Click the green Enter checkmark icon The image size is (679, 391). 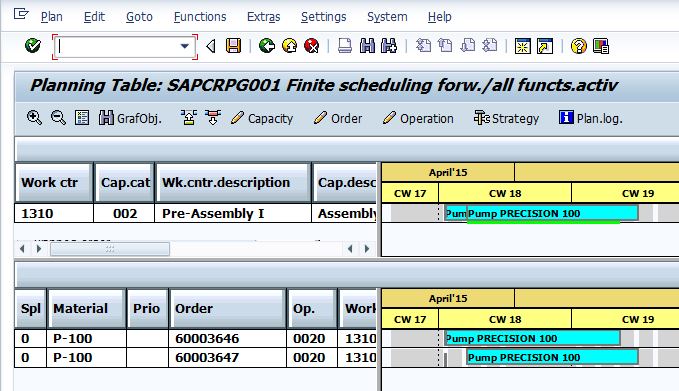(32, 45)
